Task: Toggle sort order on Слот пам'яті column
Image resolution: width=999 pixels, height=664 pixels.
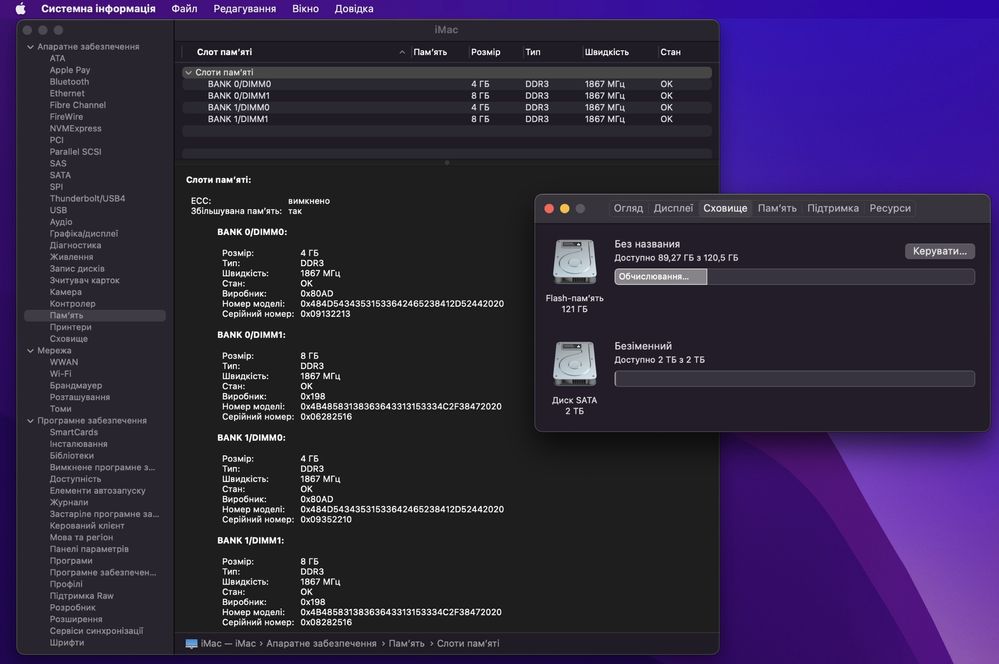Action: (401, 52)
